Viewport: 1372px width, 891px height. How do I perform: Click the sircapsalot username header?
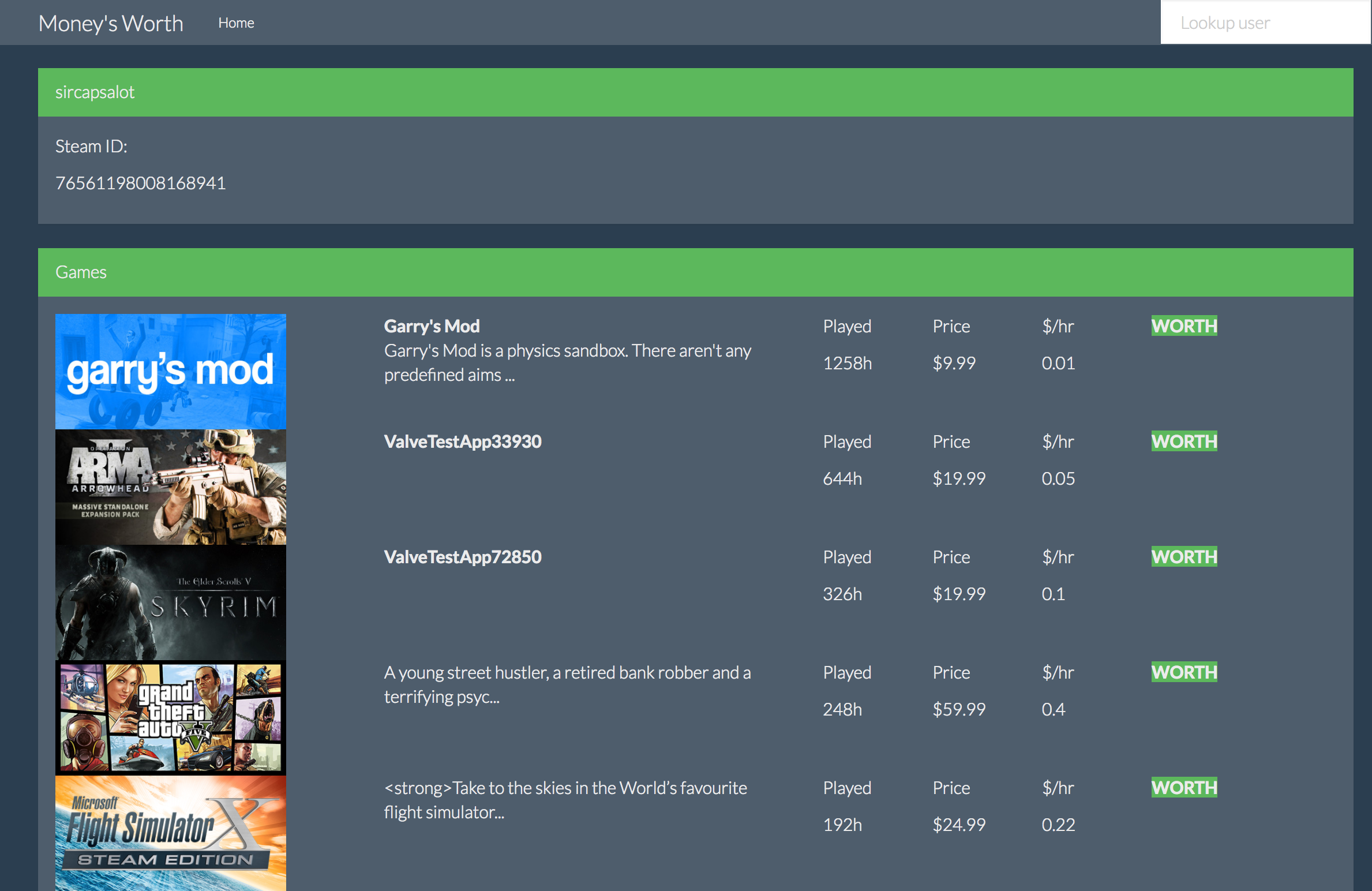(95, 92)
